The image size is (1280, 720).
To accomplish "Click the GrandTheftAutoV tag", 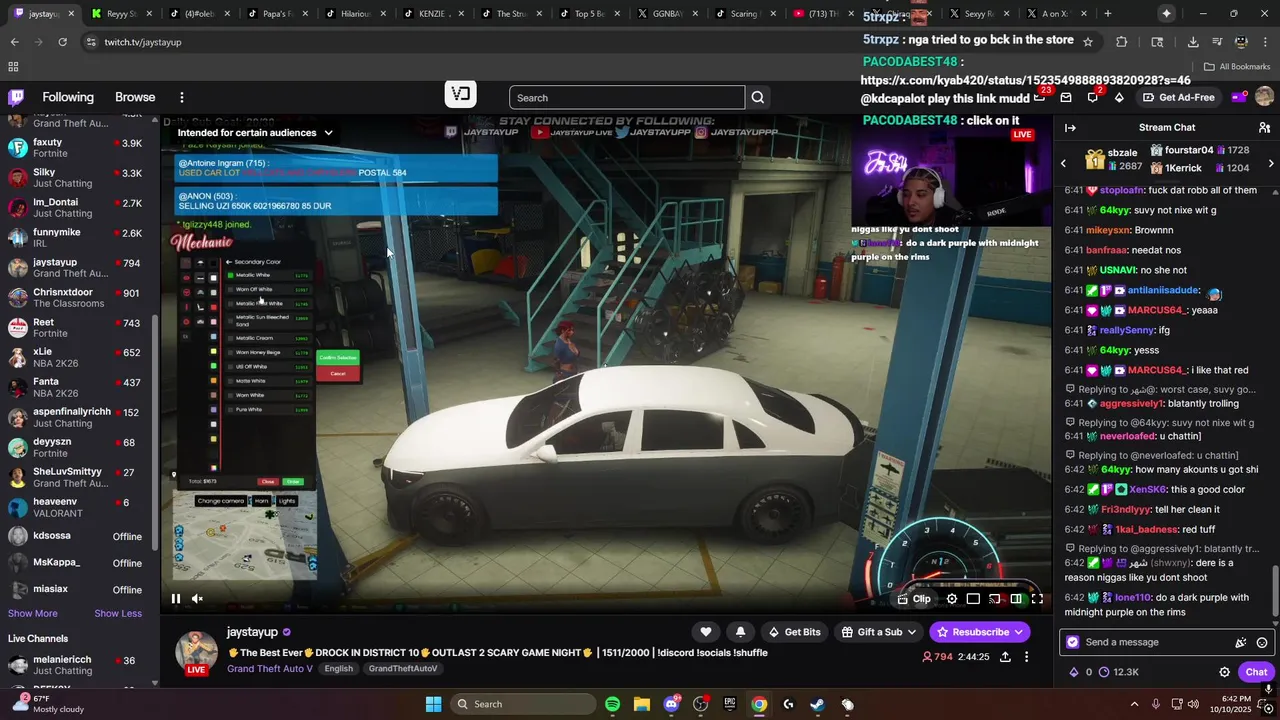I will [x=402, y=669].
